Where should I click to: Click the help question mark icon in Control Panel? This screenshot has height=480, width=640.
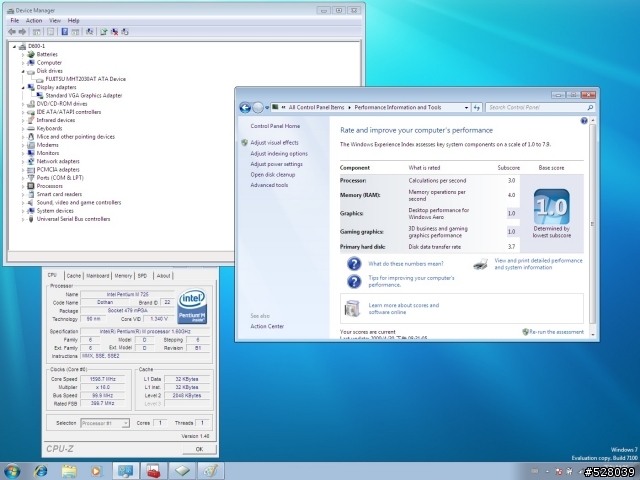pos(584,121)
